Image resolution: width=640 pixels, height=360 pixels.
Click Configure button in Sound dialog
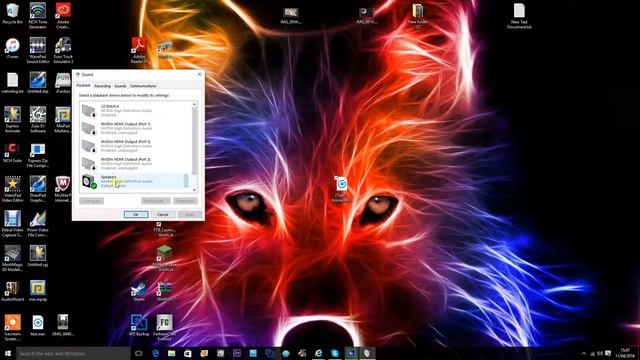tap(91, 201)
